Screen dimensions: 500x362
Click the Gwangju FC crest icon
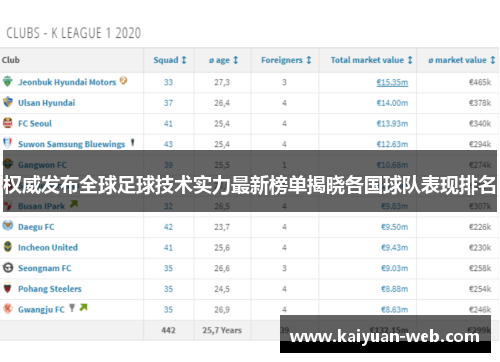click(7, 309)
